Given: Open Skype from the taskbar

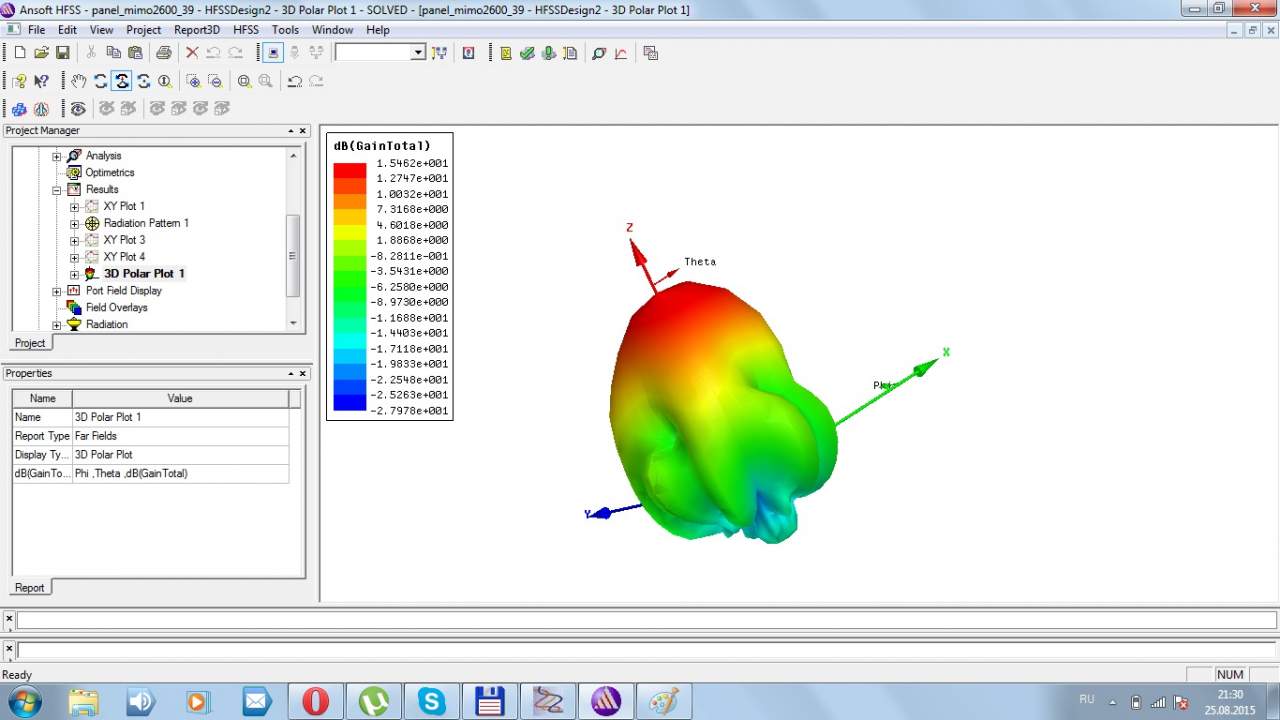Looking at the screenshot, I should [432, 701].
